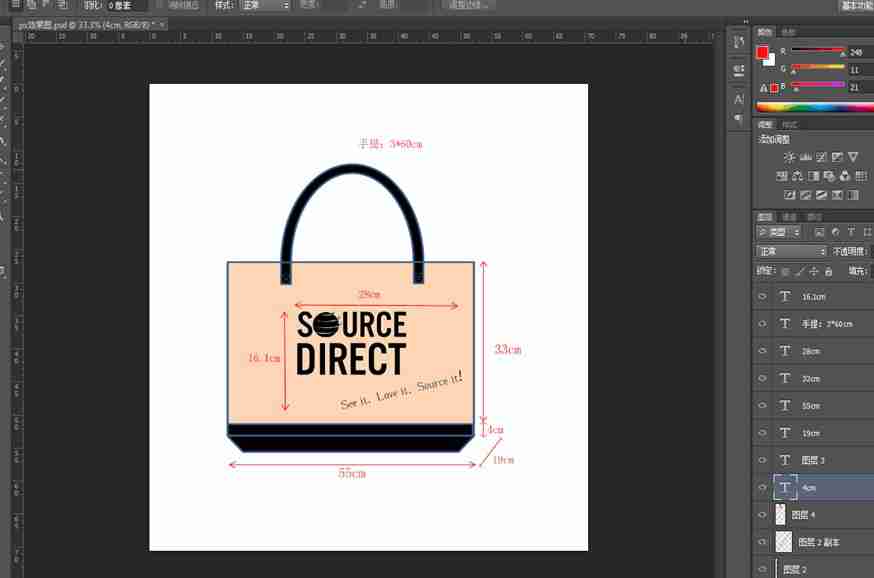Click the red foreground color swatch
Viewport: 874px width, 578px height.
762,52
